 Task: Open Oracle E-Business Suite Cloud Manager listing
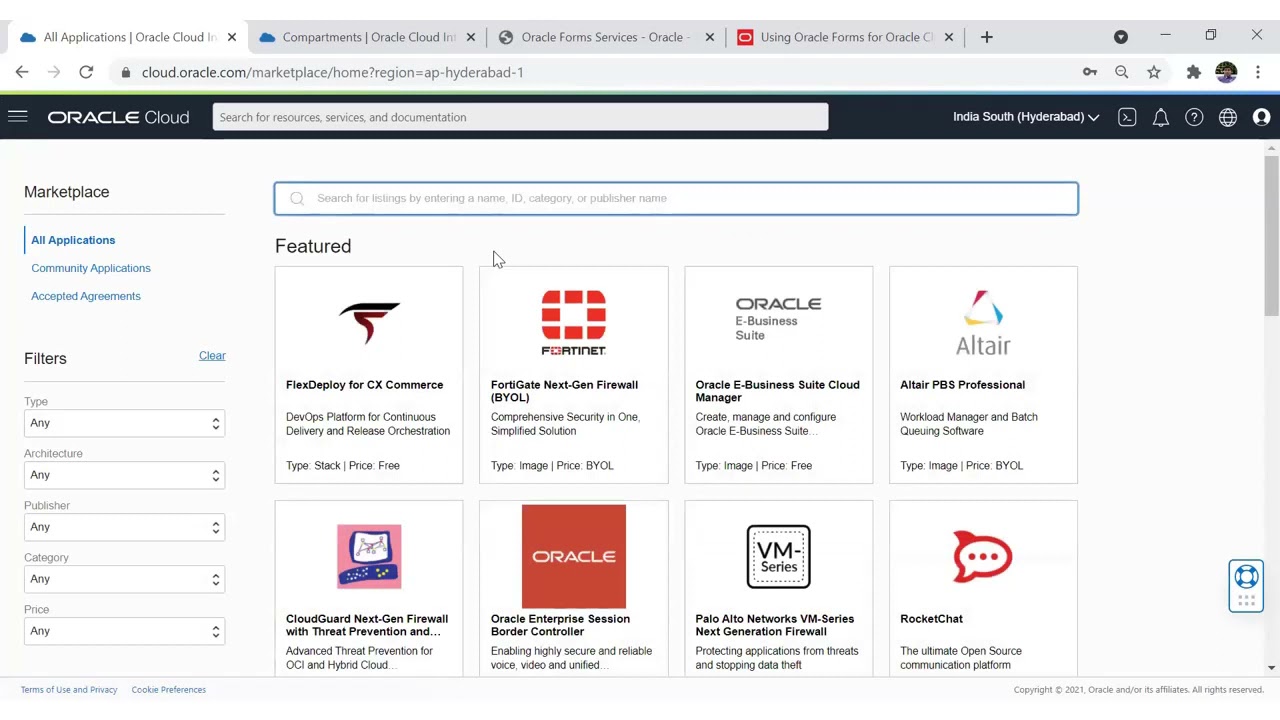click(777, 391)
